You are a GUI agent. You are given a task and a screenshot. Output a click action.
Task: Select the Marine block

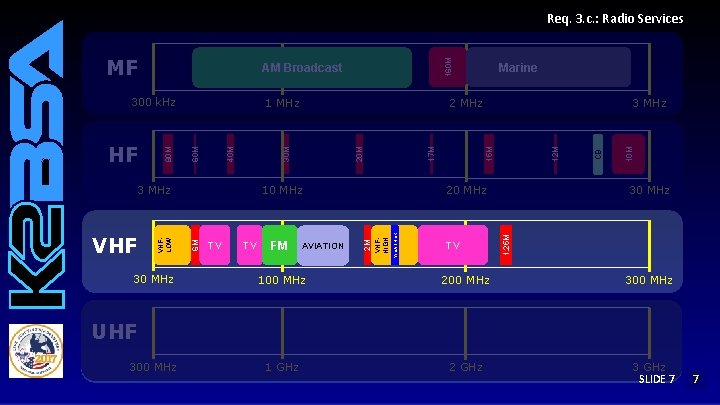(549, 67)
